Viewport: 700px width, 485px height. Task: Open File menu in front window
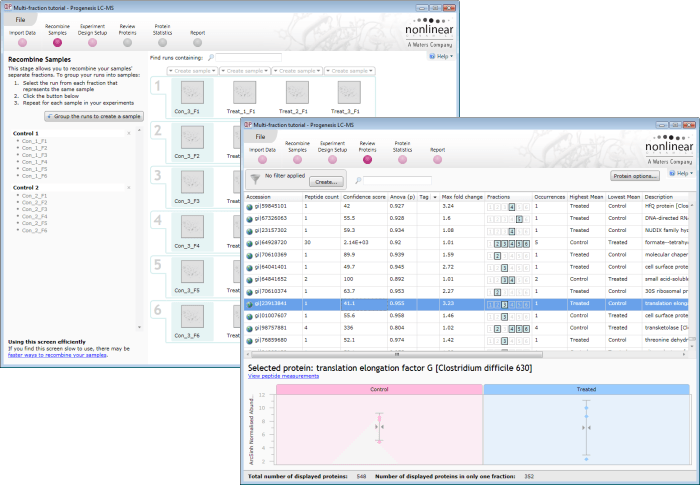point(260,137)
